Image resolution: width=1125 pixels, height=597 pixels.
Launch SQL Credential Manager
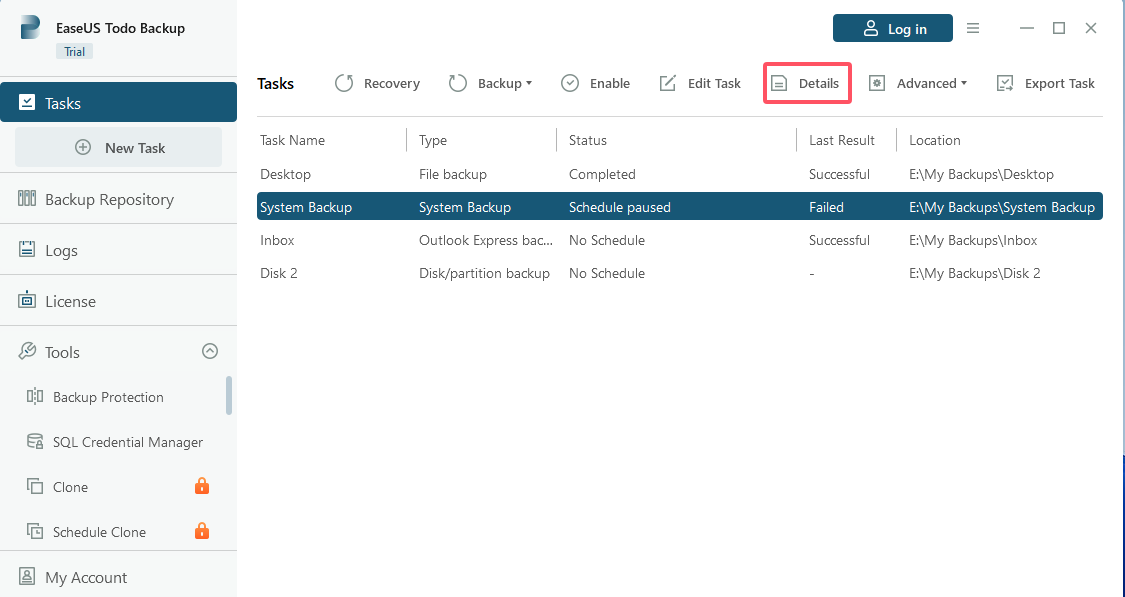(x=115, y=442)
